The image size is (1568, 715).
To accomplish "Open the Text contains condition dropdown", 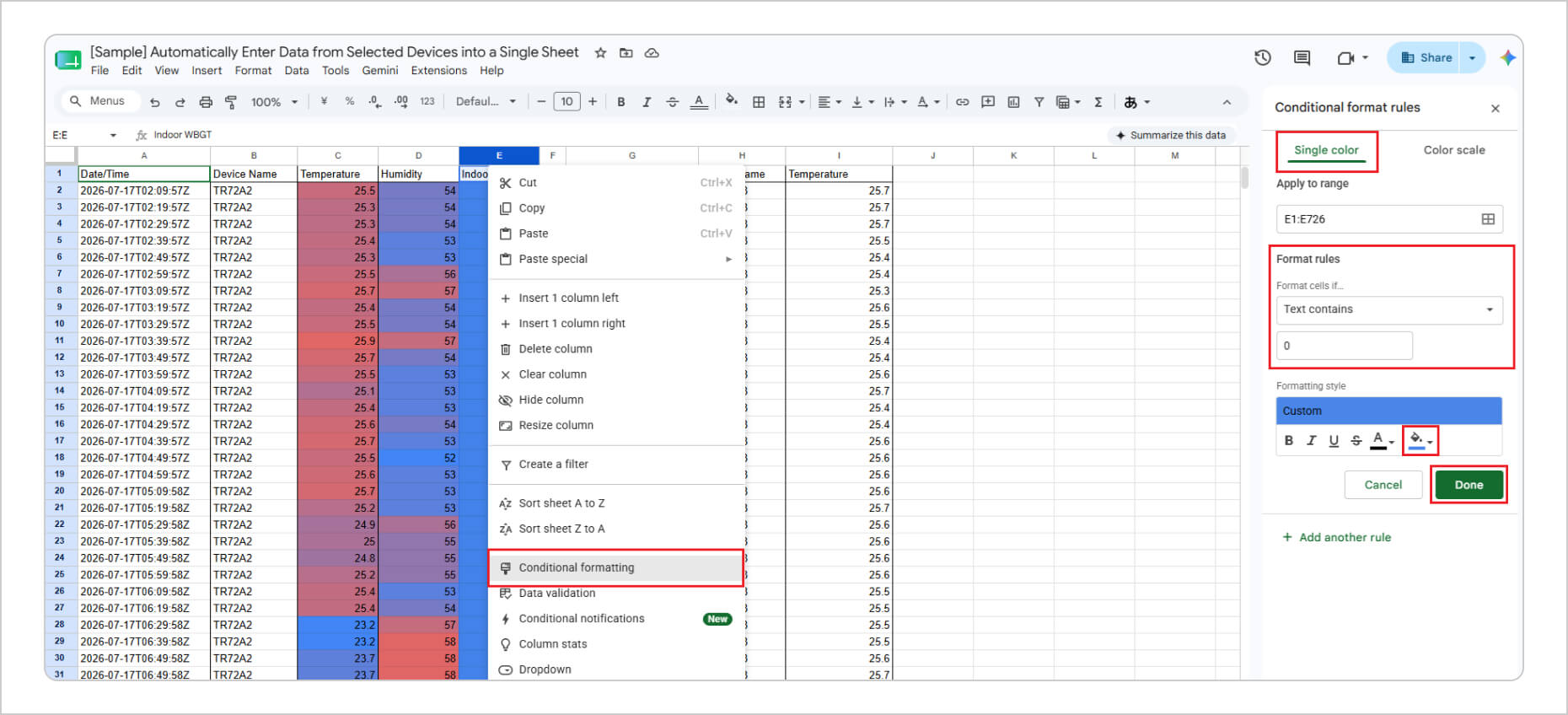I will 1389,309.
